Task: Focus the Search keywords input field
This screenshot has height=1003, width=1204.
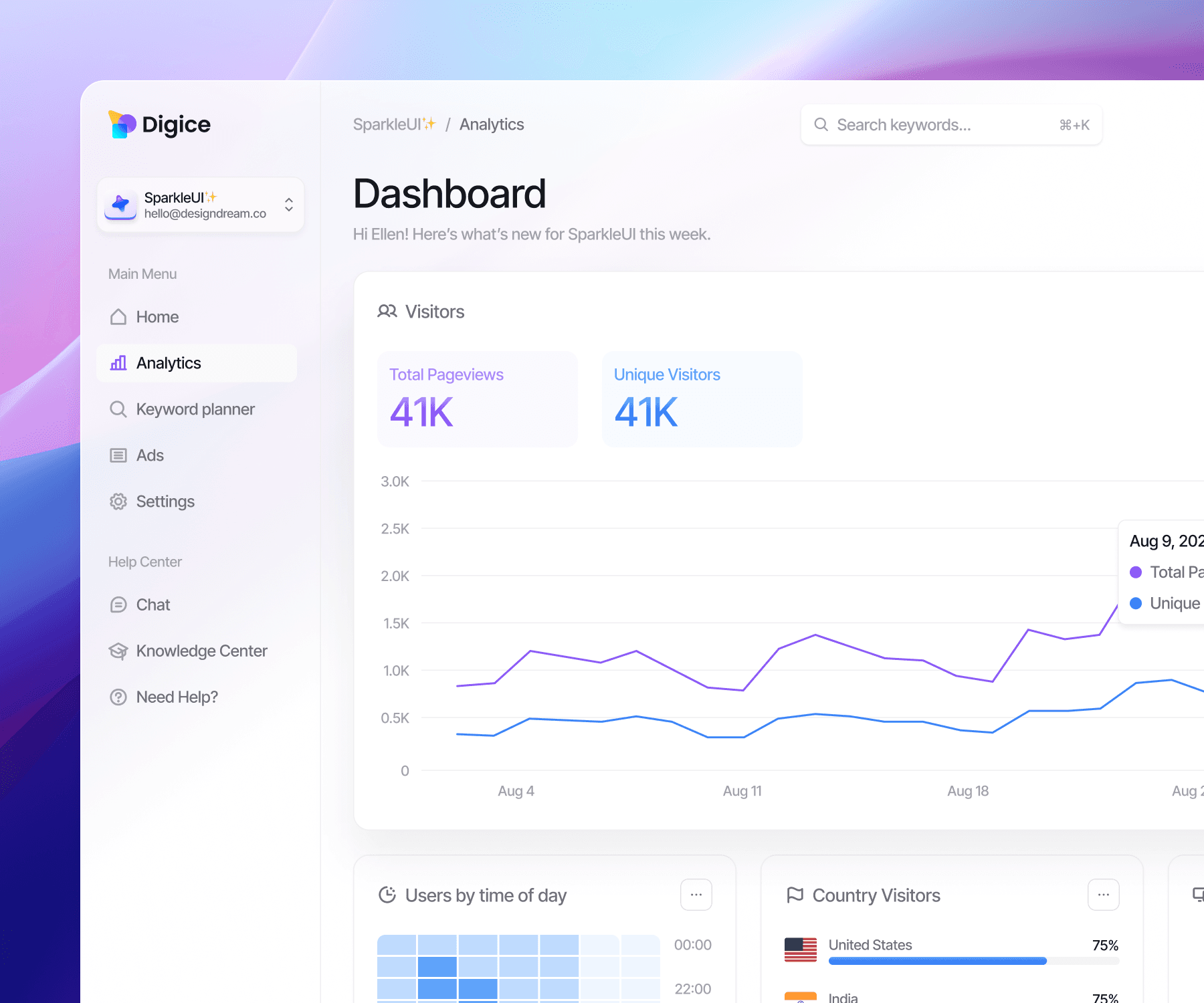Action: pos(951,125)
